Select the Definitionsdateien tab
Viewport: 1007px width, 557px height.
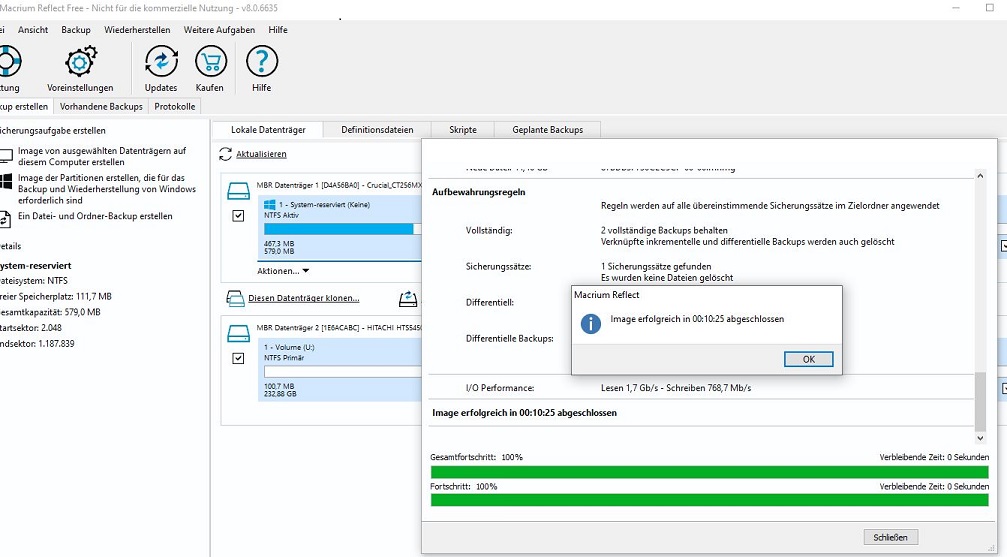(x=377, y=130)
